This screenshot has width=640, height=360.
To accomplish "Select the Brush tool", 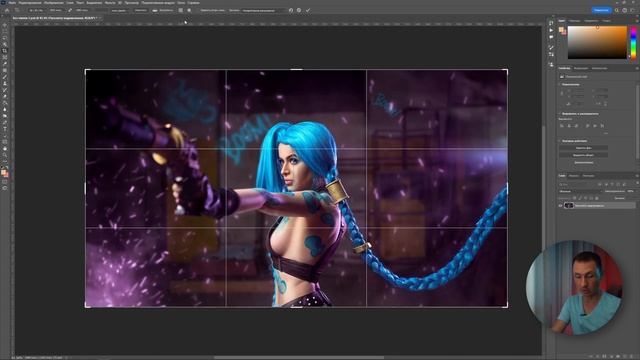I will click(x=4, y=77).
